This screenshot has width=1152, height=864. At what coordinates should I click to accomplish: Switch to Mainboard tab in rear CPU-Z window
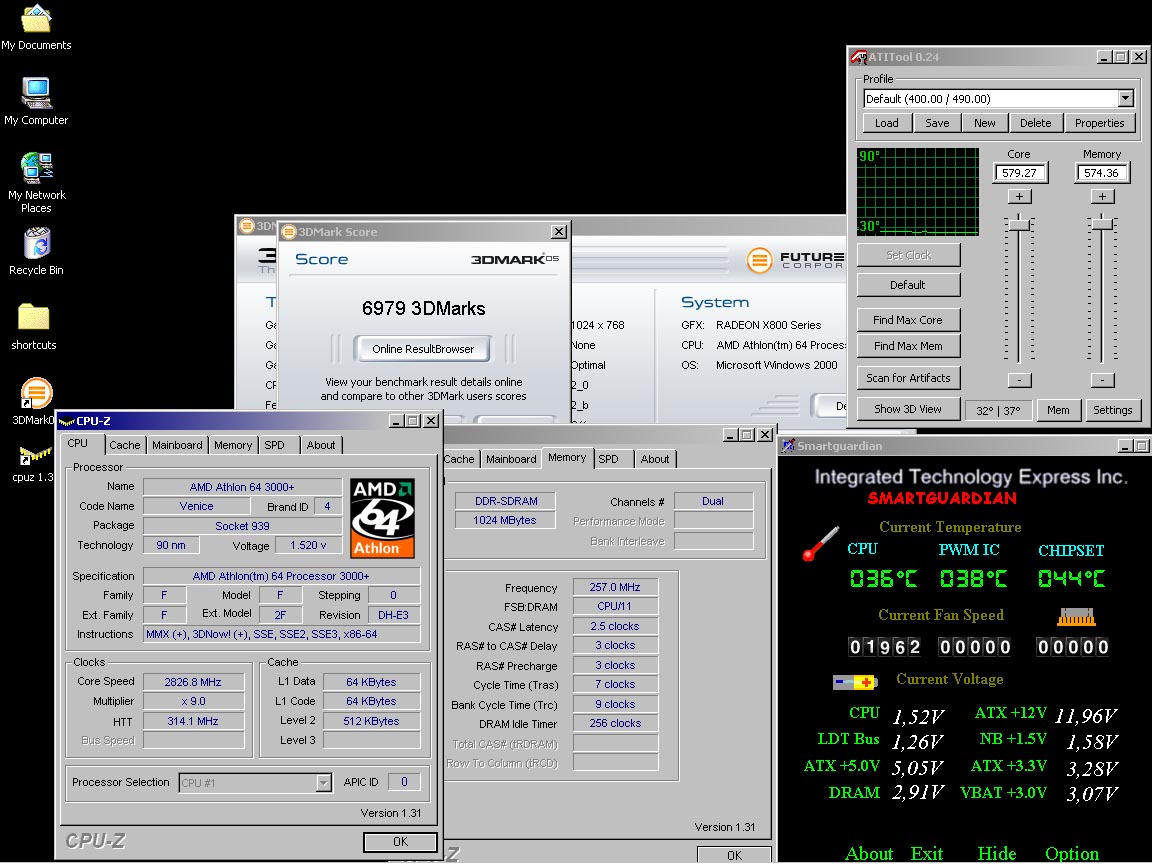[x=511, y=459]
